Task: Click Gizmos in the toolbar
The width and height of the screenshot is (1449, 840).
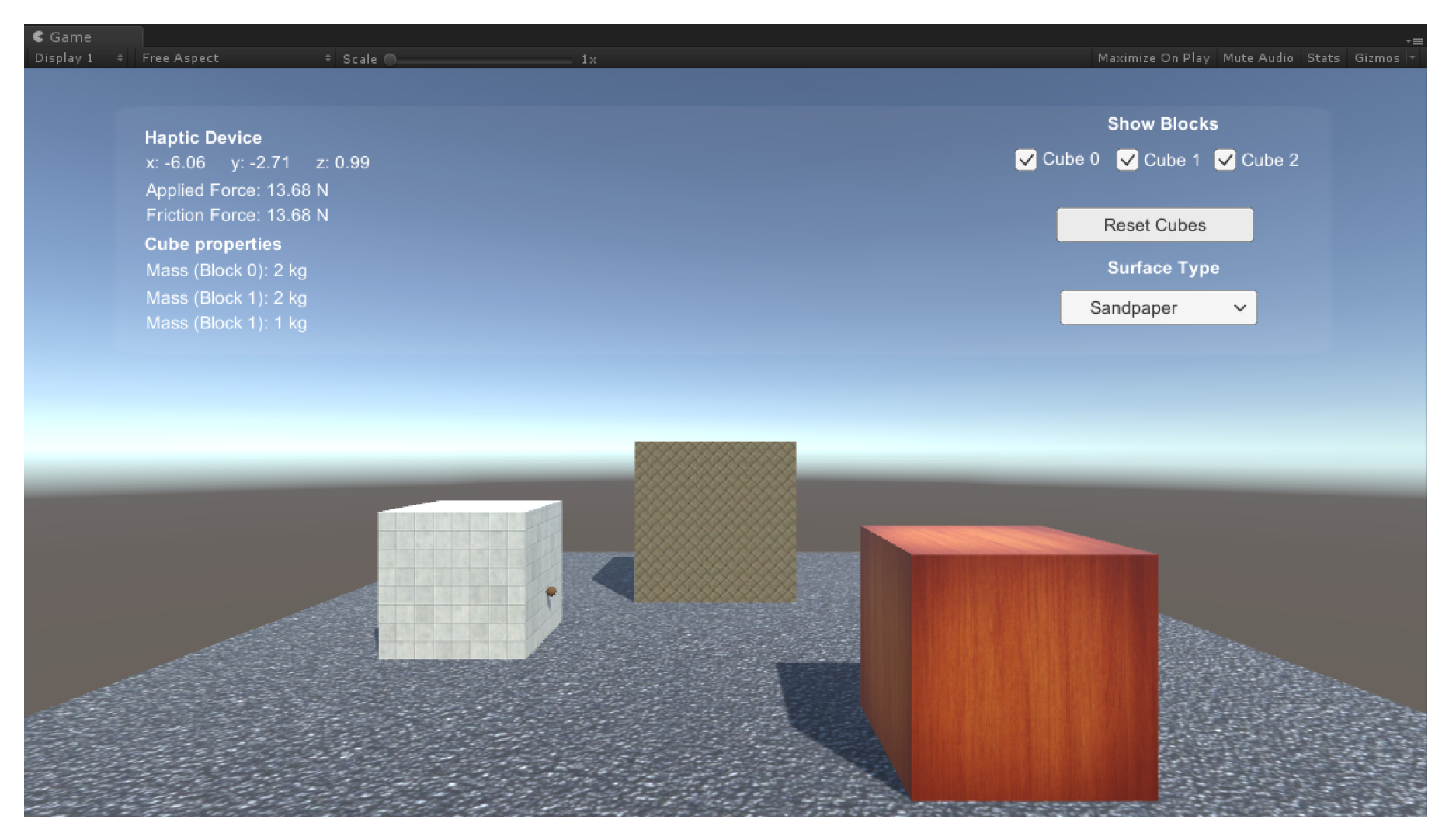Action: coord(1377,57)
